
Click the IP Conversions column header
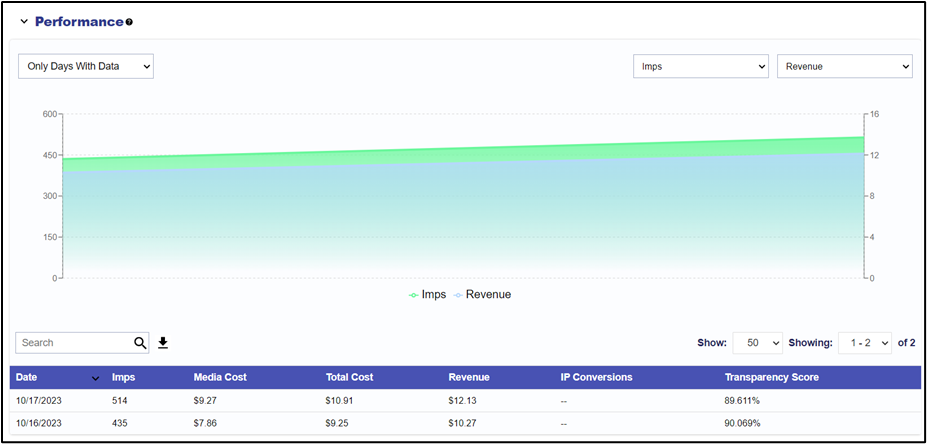click(x=597, y=377)
